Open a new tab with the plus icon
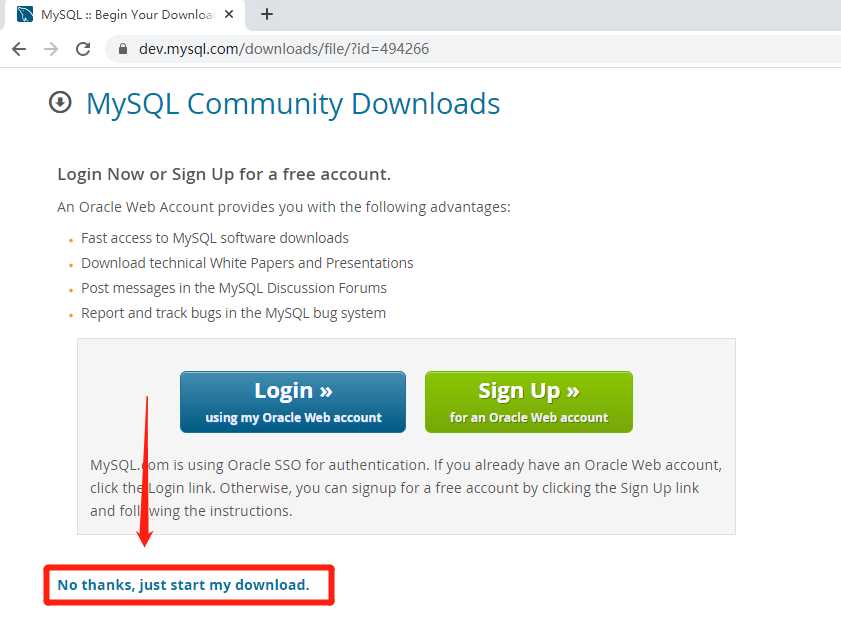 (x=267, y=14)
